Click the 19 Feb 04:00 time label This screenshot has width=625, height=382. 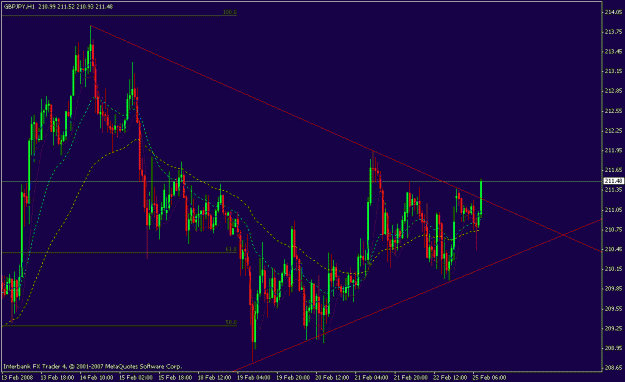point(254,377)
